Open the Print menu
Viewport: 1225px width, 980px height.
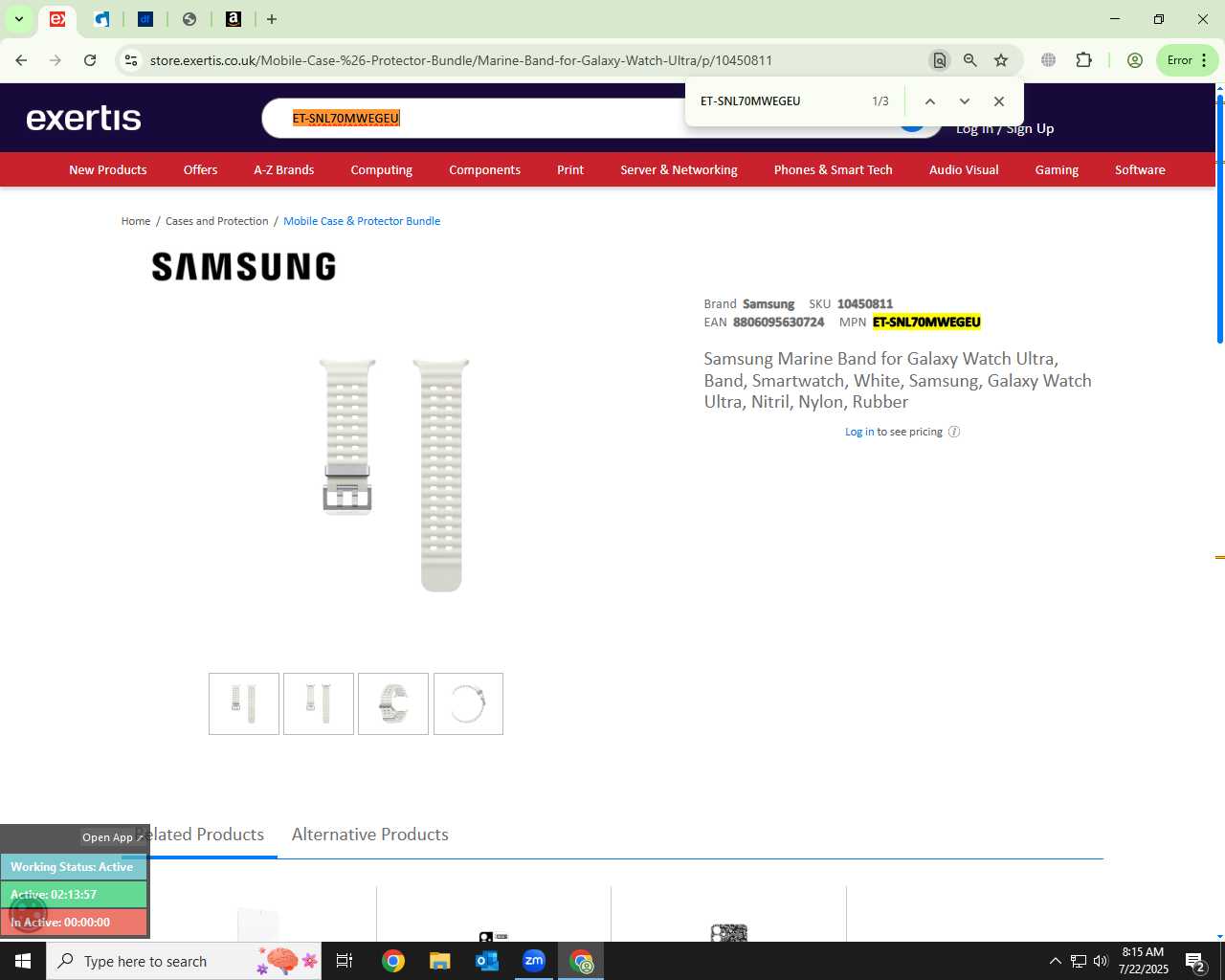pos(570,169)
